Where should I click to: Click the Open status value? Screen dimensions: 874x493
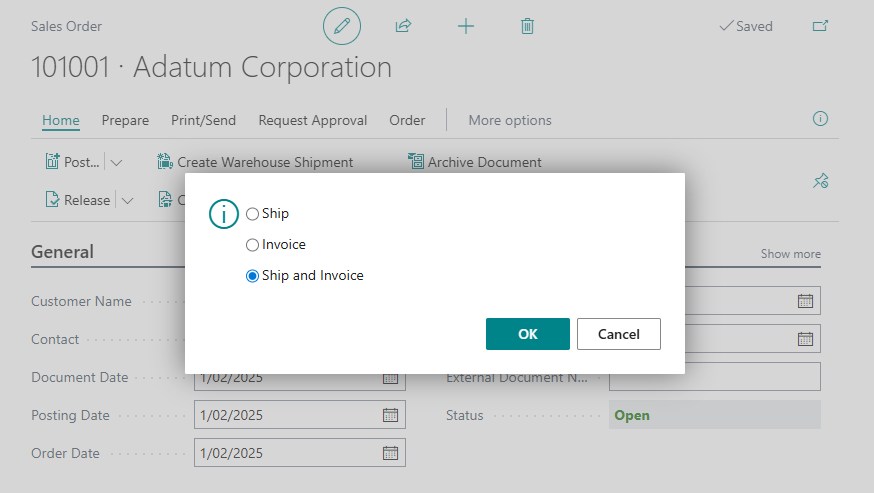pyautogui.click(x=632, y=415)
